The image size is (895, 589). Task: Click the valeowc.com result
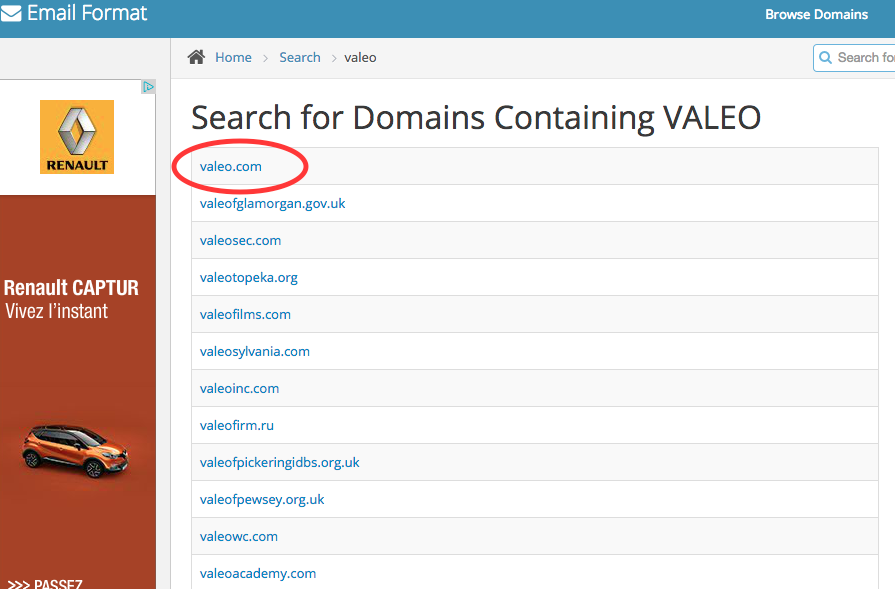tap(239, 536)
